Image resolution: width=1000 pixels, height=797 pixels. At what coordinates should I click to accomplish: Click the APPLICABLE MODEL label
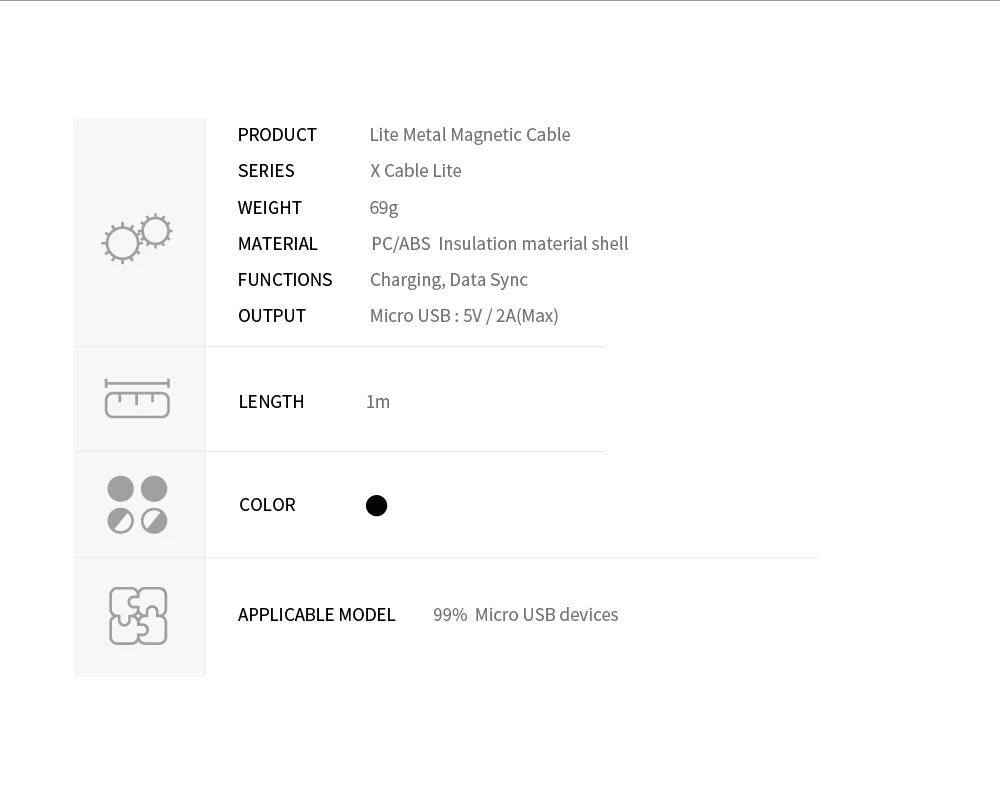[316, 615]
